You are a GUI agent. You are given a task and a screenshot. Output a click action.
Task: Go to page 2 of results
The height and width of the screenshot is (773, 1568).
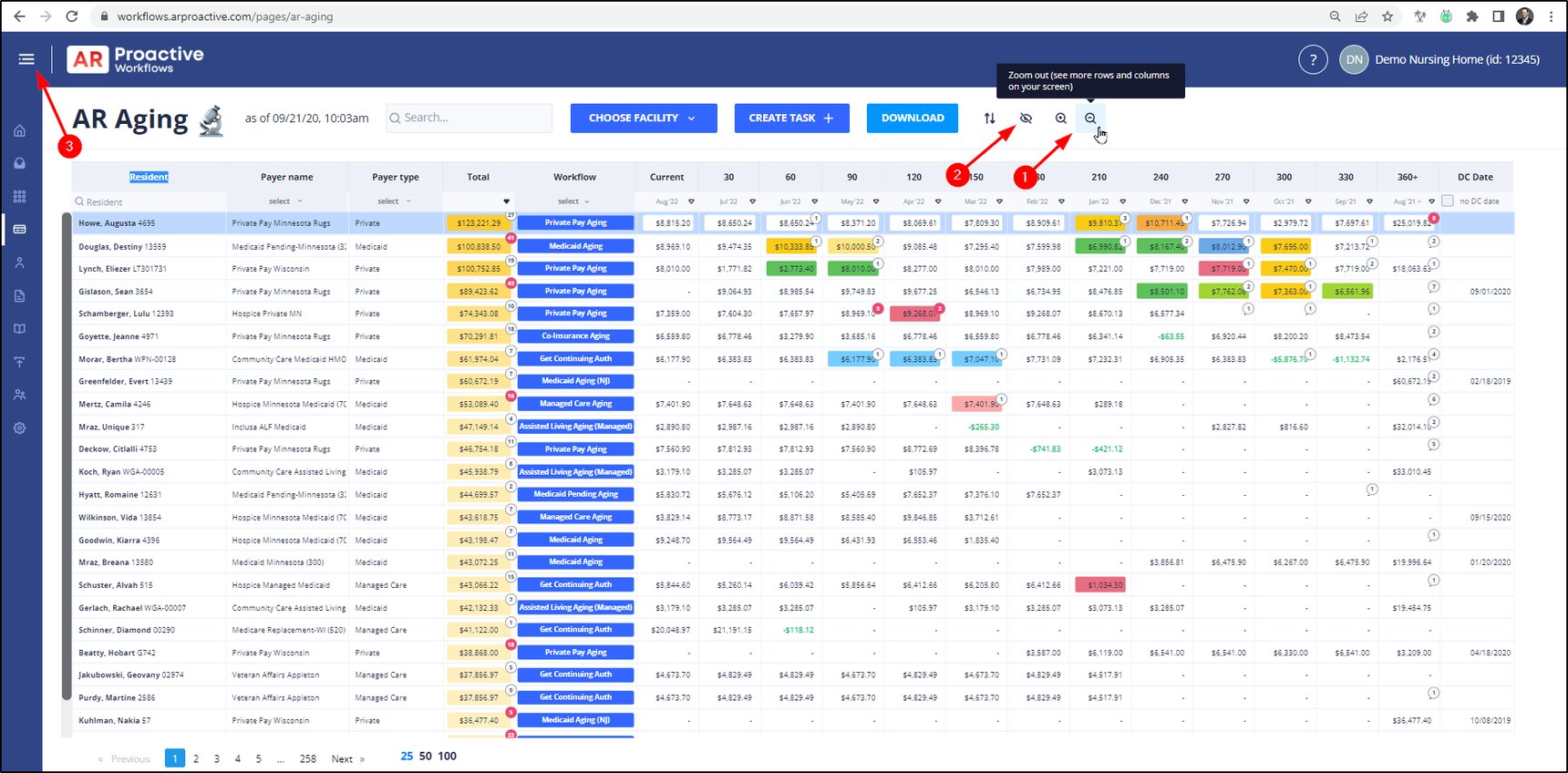coord(196,758)
